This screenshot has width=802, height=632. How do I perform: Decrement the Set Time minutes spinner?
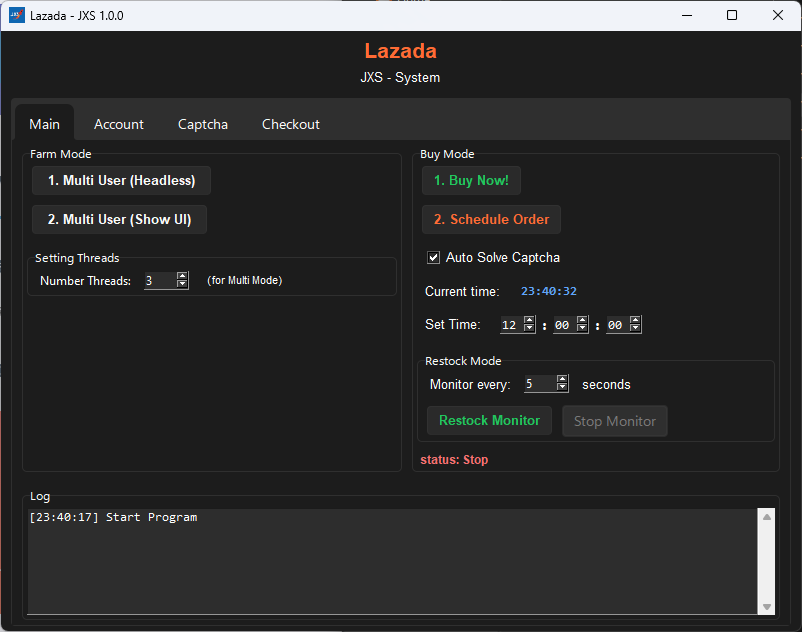(582, 329)
